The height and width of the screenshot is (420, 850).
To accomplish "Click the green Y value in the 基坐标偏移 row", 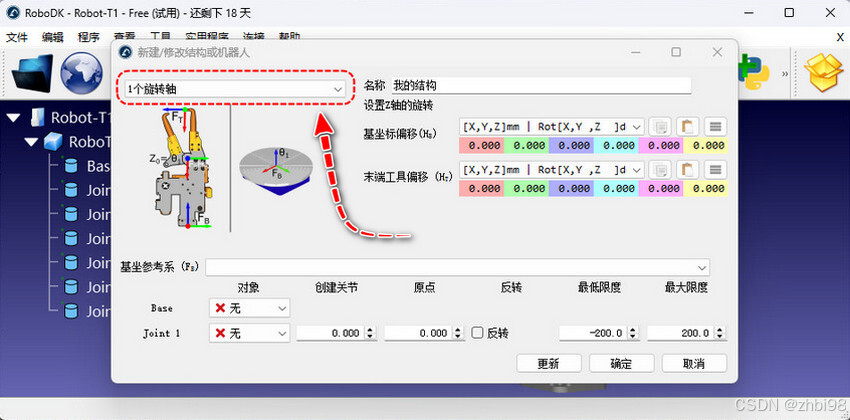I will pos(526,145).
